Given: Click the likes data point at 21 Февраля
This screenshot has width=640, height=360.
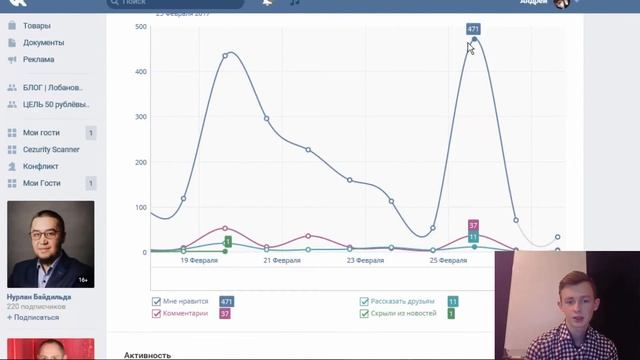Looking at the screenshot, I should click(267, 119).
